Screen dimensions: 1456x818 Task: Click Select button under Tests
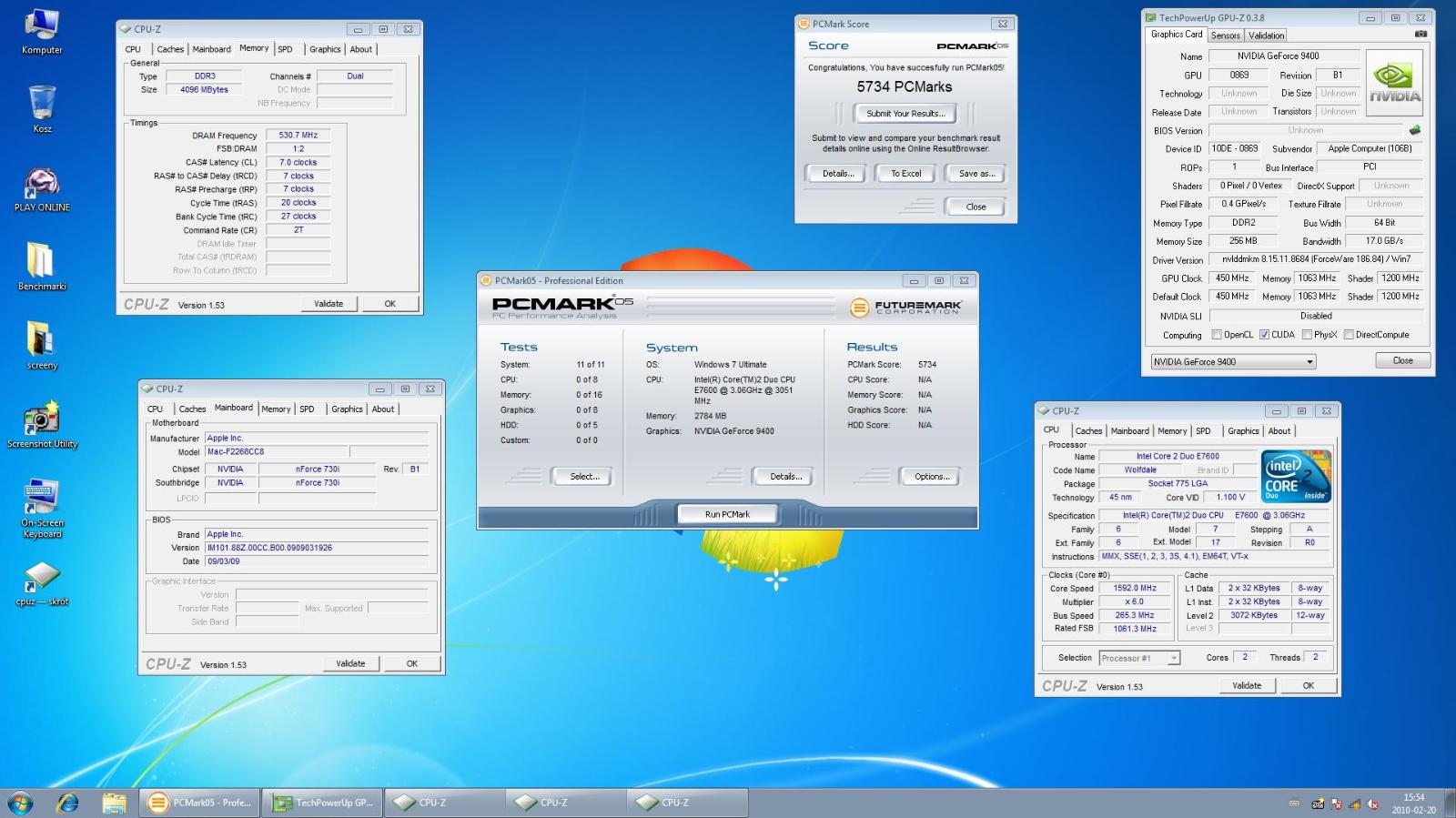tap(582, 477)
